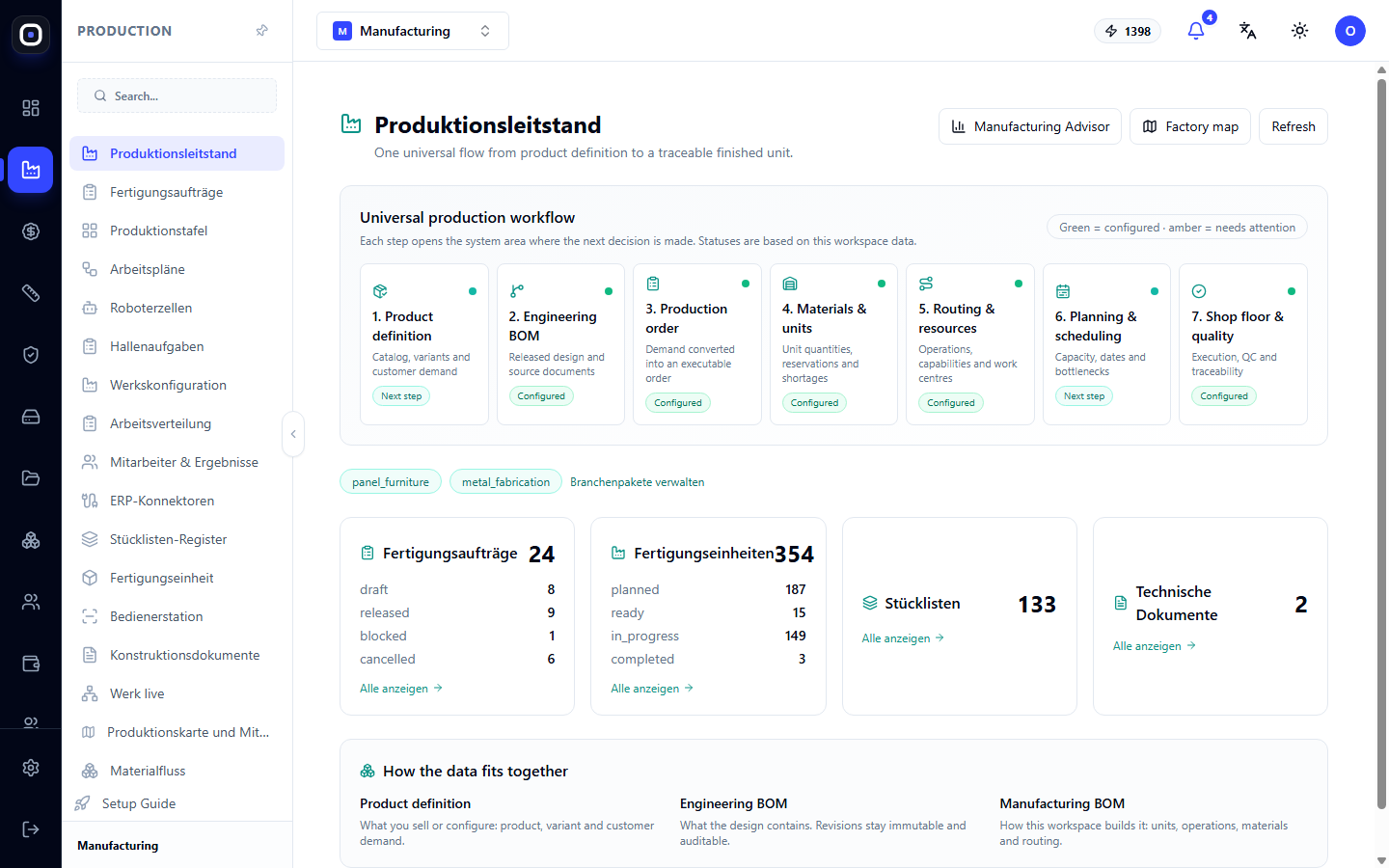
Task: Open the wallet icon in left rail
Action: 31,664
